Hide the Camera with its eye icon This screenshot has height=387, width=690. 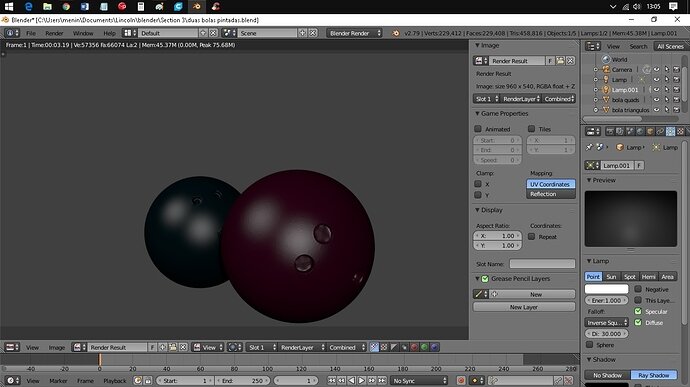657,70
